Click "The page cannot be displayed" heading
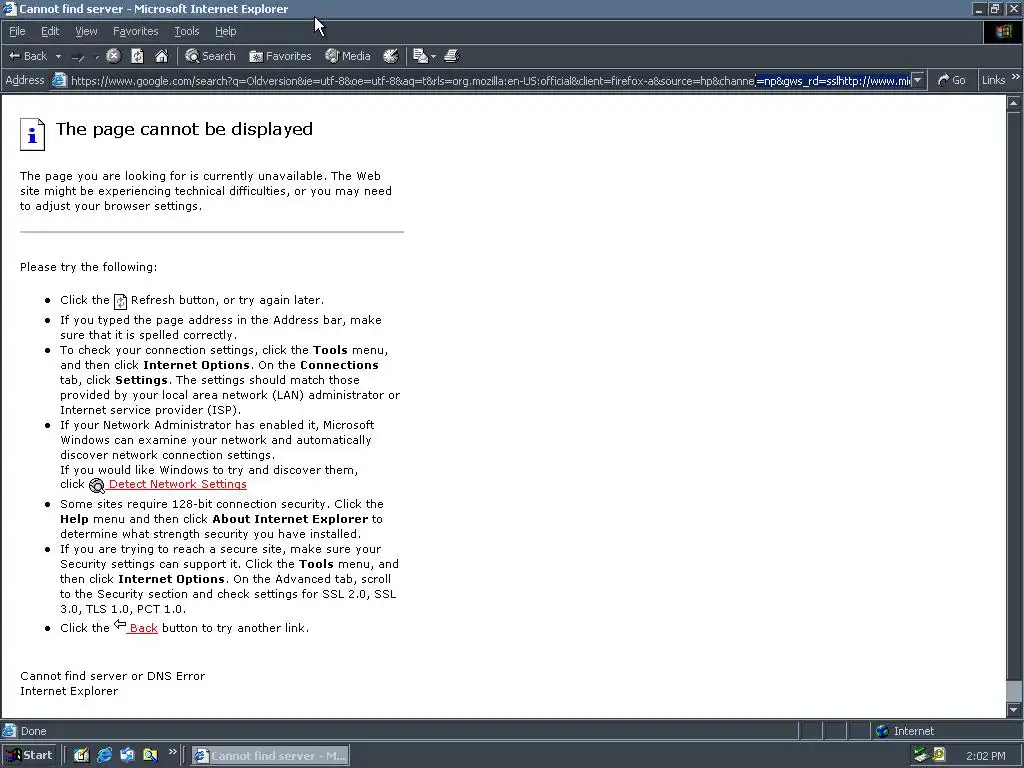The image size is (1024, 768). click(x=184, y=129)
